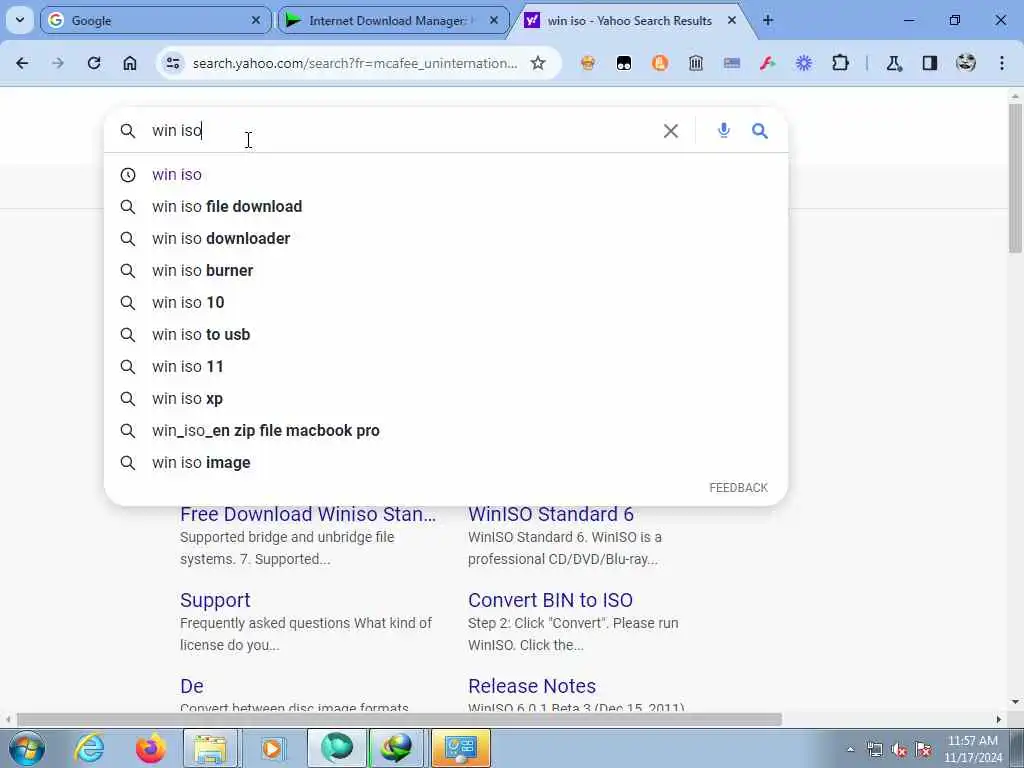Go to the browser home page

(x=130, y=63)
